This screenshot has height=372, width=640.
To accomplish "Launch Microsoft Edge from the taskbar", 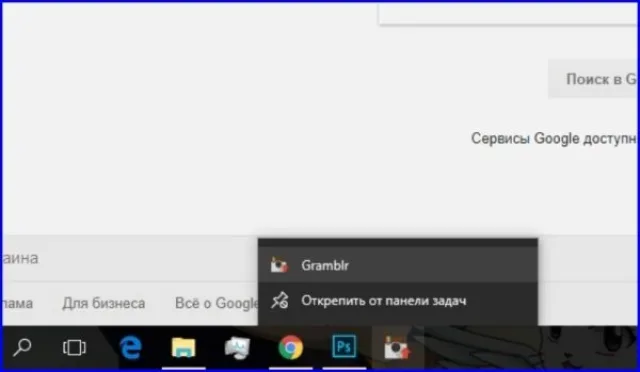I will (131, 348).
